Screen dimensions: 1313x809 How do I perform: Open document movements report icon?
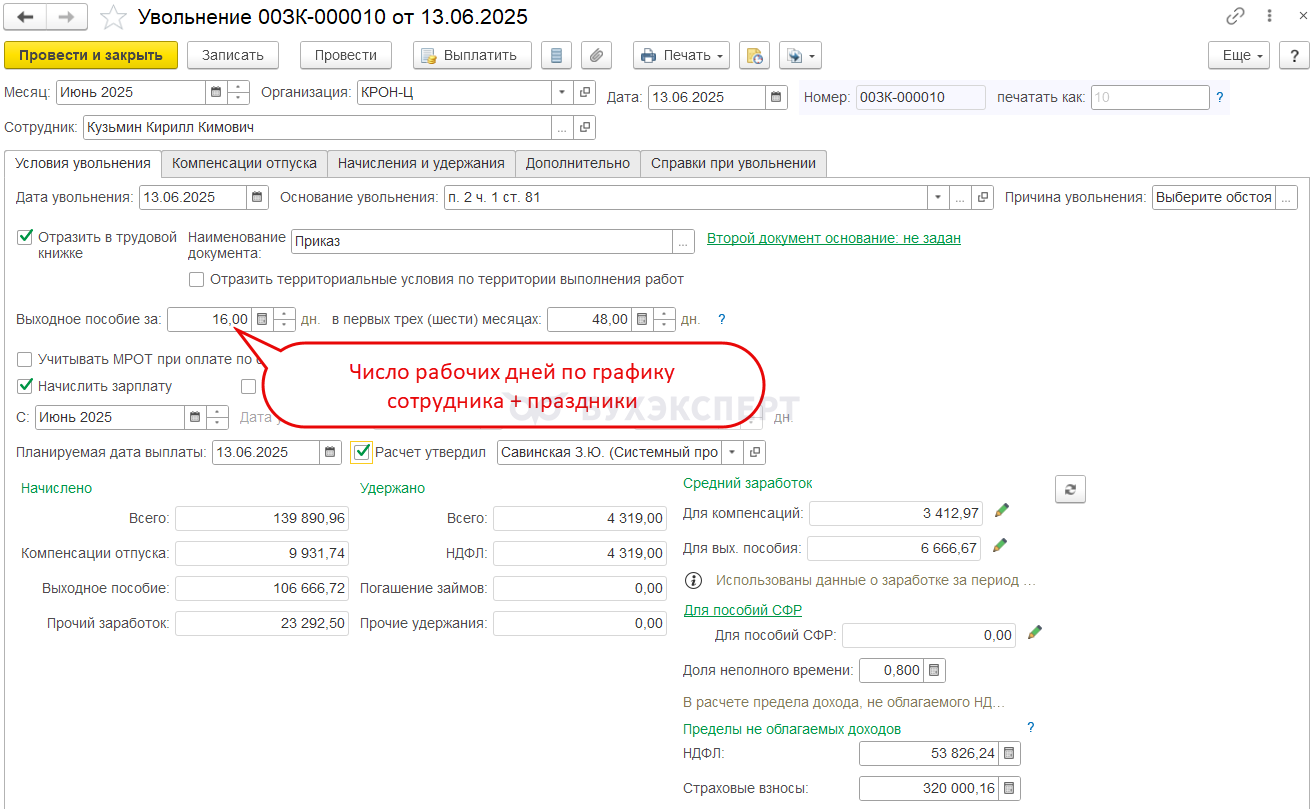click(x=557, y=55)
